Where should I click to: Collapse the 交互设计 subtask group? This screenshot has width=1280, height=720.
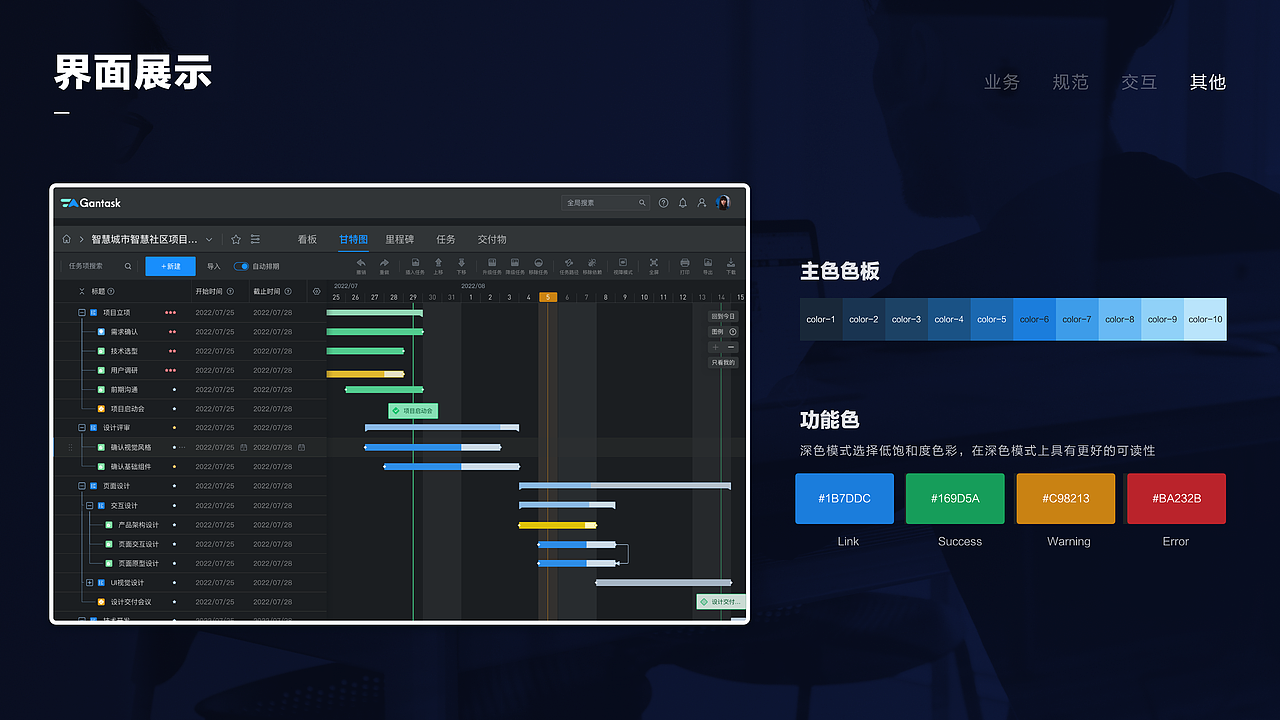[89, 505]
